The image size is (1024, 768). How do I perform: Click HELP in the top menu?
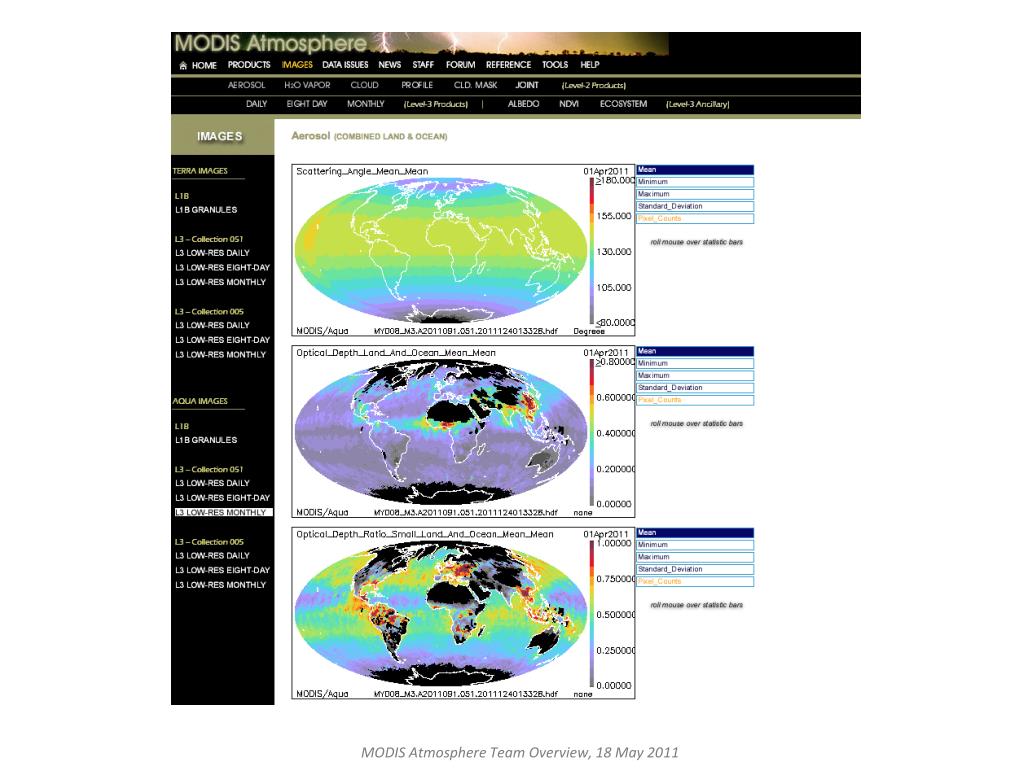coord(590,65)
